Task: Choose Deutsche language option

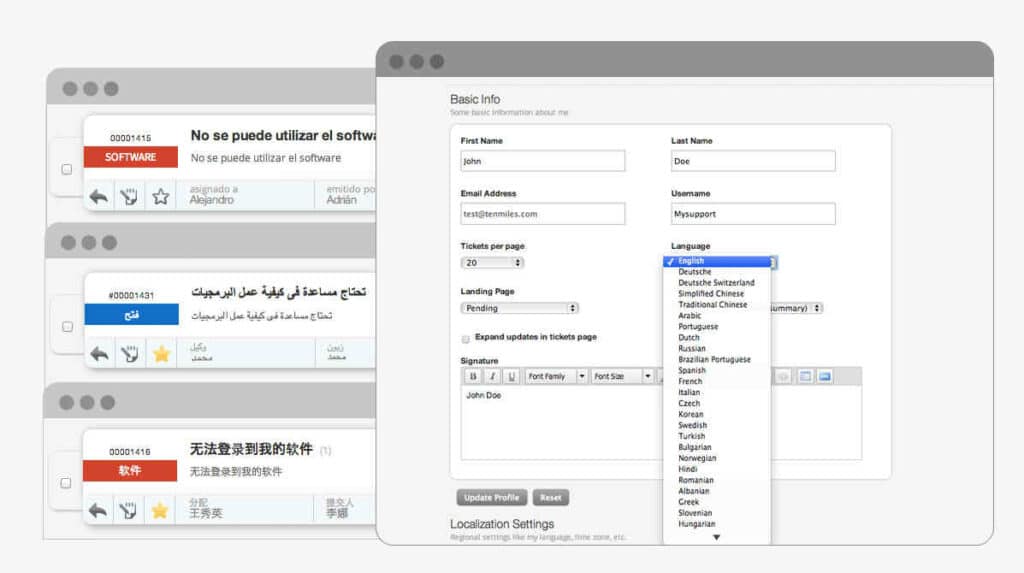Action: 717,272
